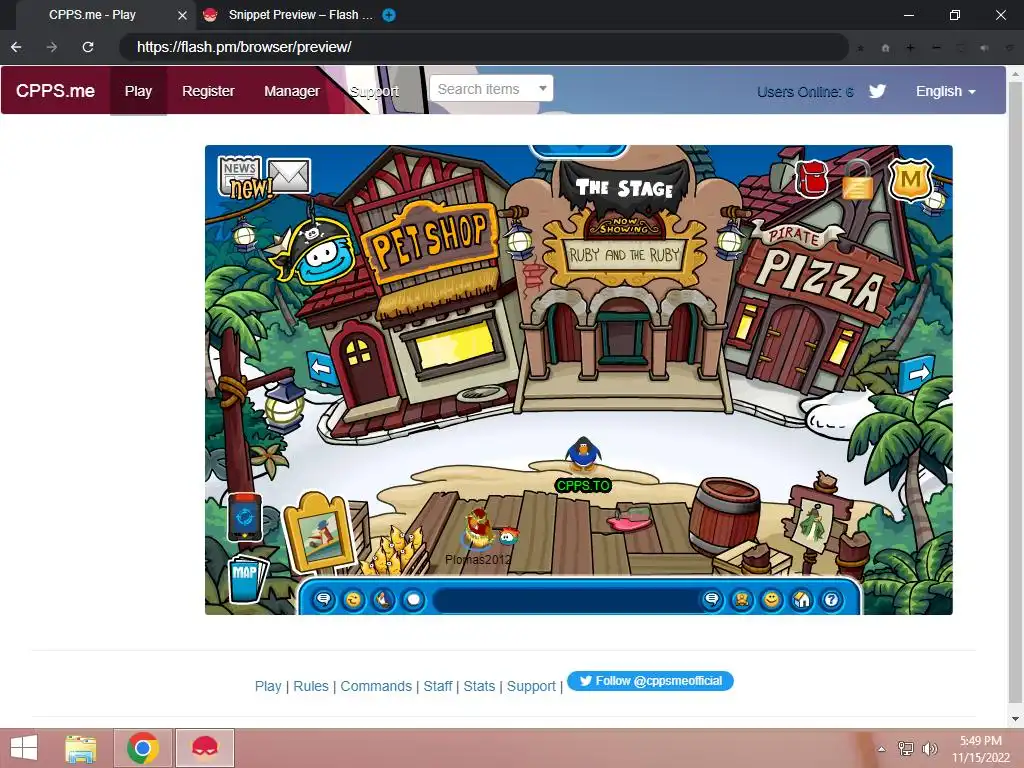Viewport: 1024px width, 768px height.
Task: Open the footer Stats link
Action: click(479, 686)
